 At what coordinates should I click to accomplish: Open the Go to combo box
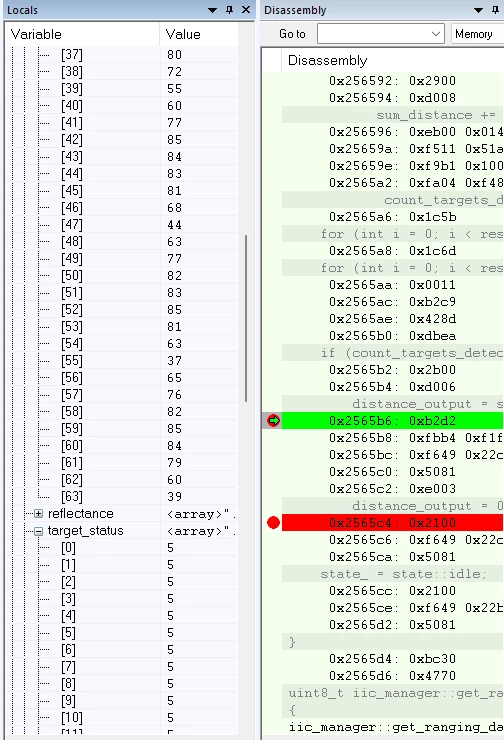click(x=381, y=34)
